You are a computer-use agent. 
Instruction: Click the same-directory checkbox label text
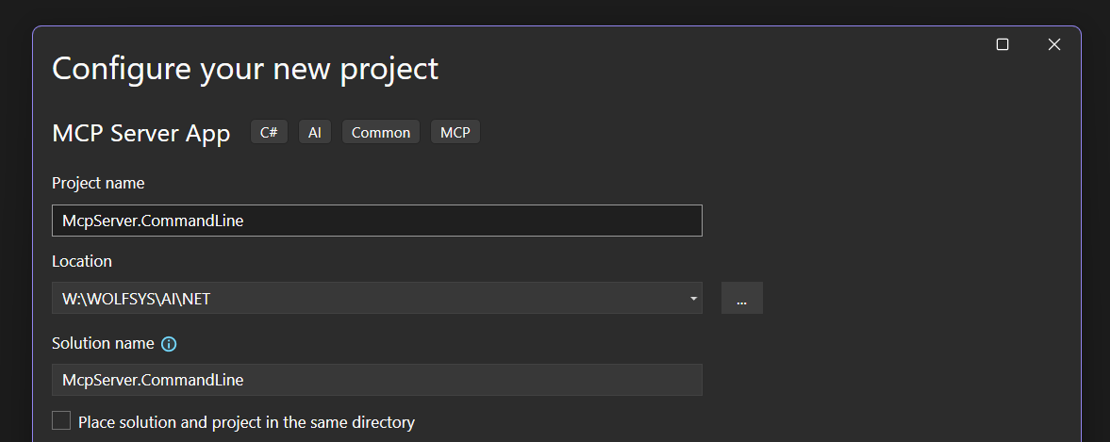click(x=246, y=422)
